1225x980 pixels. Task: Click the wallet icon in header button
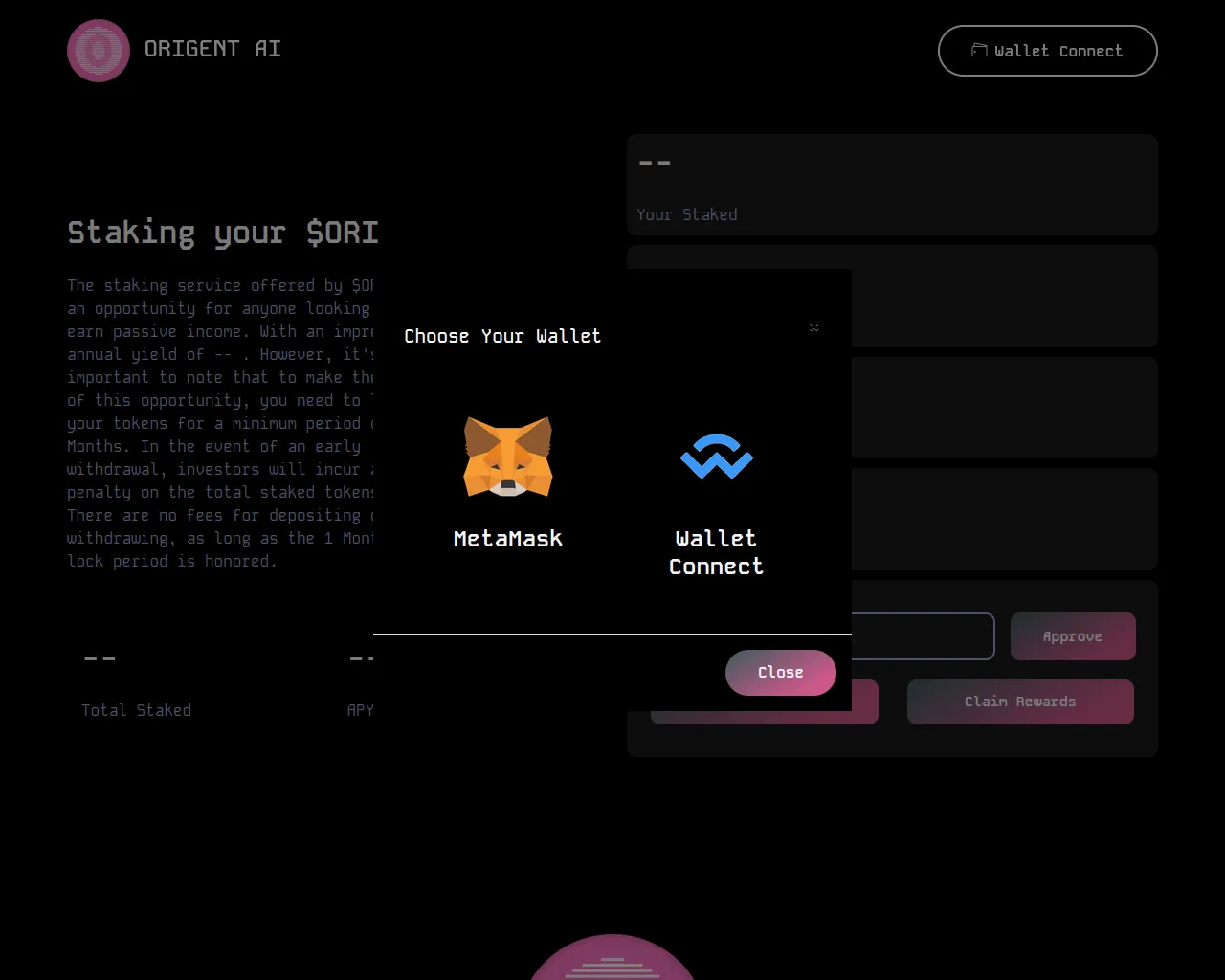[979, 51]
